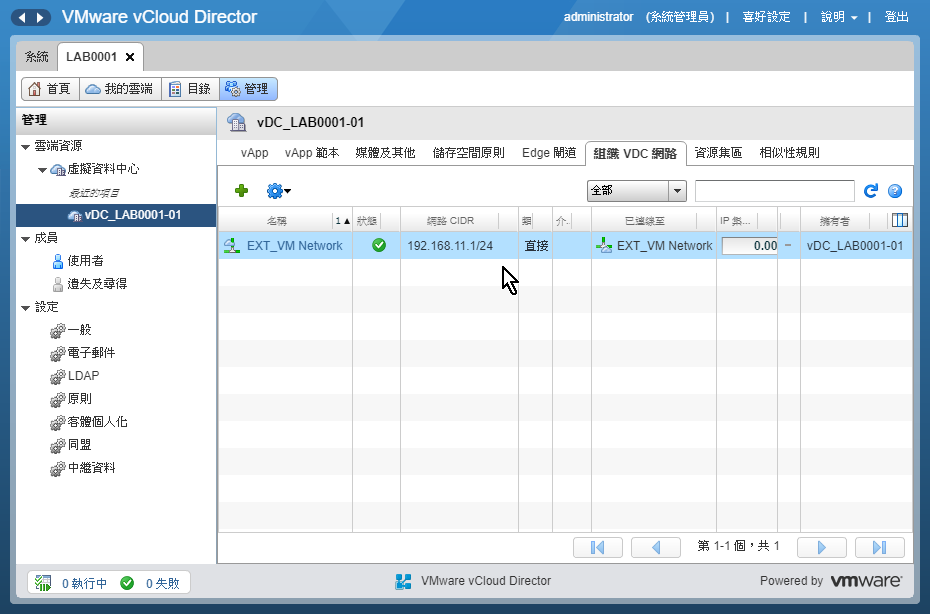Viewport: 930px width, 614px height.
Task: Open the column chooser icon
Action: click(x=900, y=221)
